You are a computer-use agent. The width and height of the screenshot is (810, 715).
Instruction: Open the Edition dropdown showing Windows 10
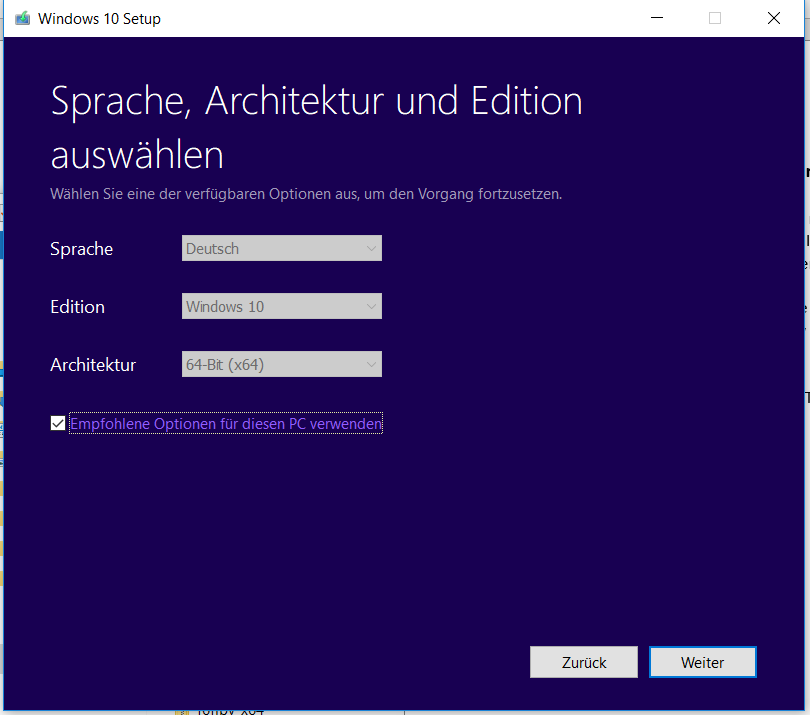pyautogui.click(x=282, y=306)
